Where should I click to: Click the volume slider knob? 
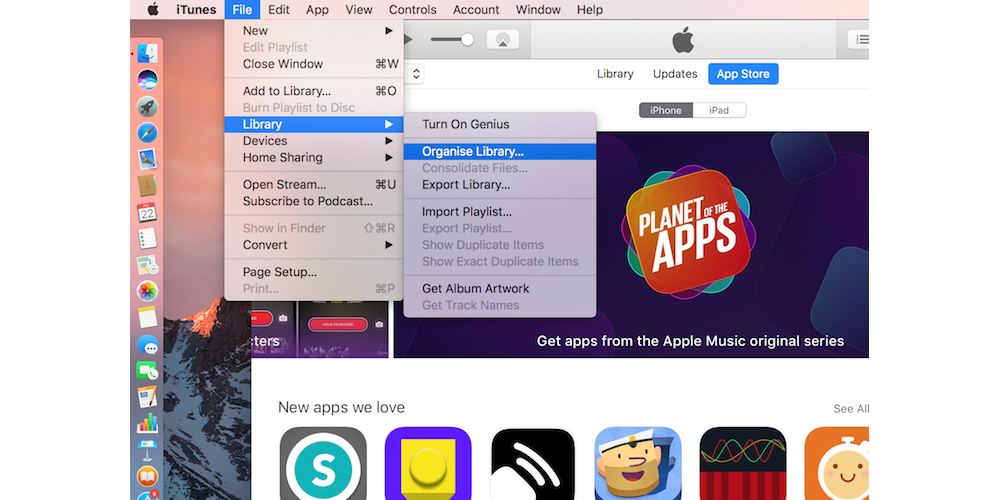(467, 40)
